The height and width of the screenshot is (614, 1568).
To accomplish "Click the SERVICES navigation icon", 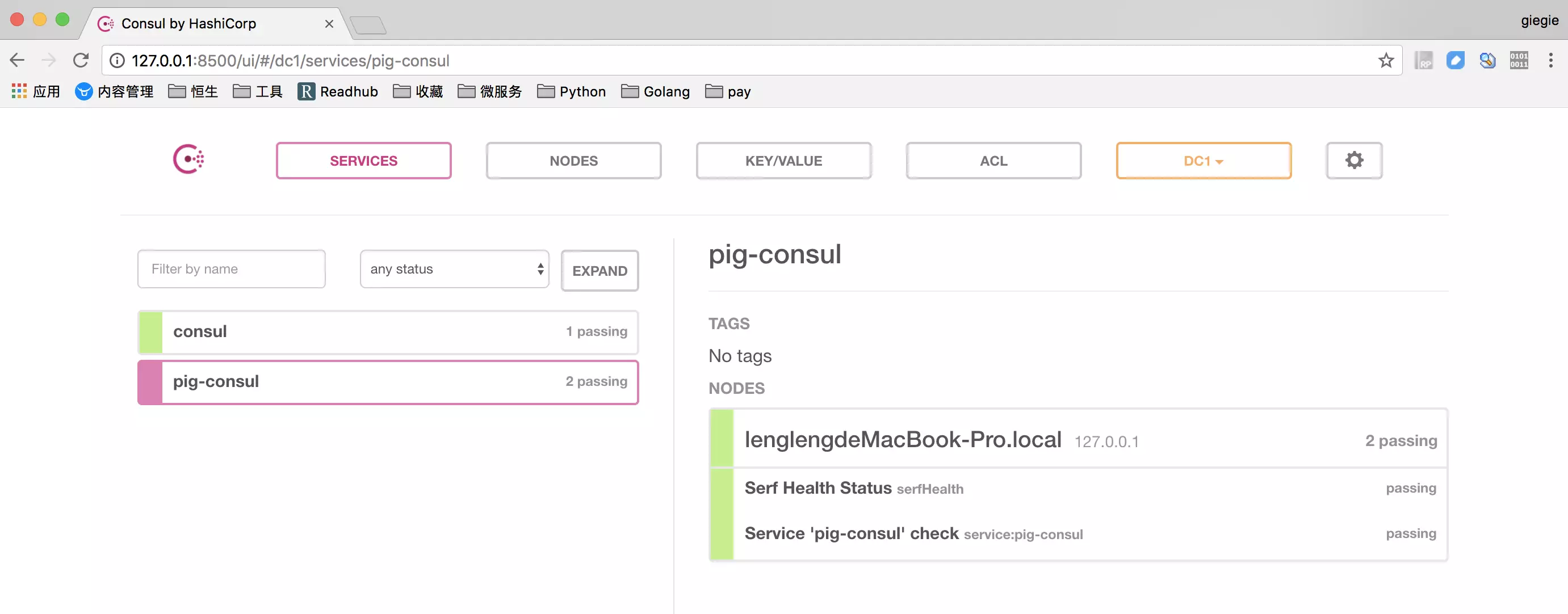I will click(x=363, y=160).
